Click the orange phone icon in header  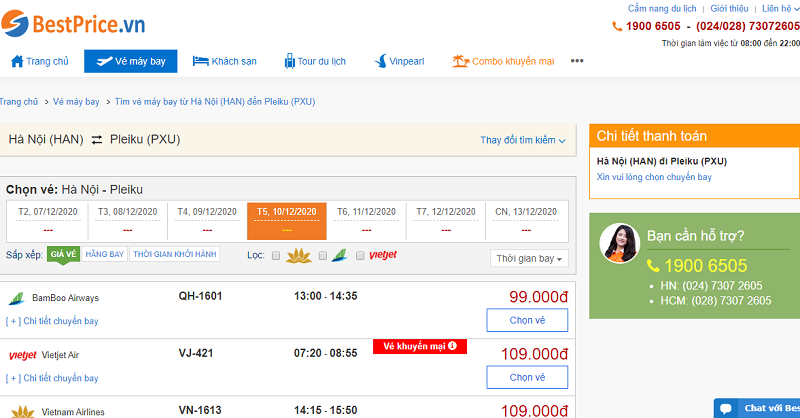[x=617, y=26]
